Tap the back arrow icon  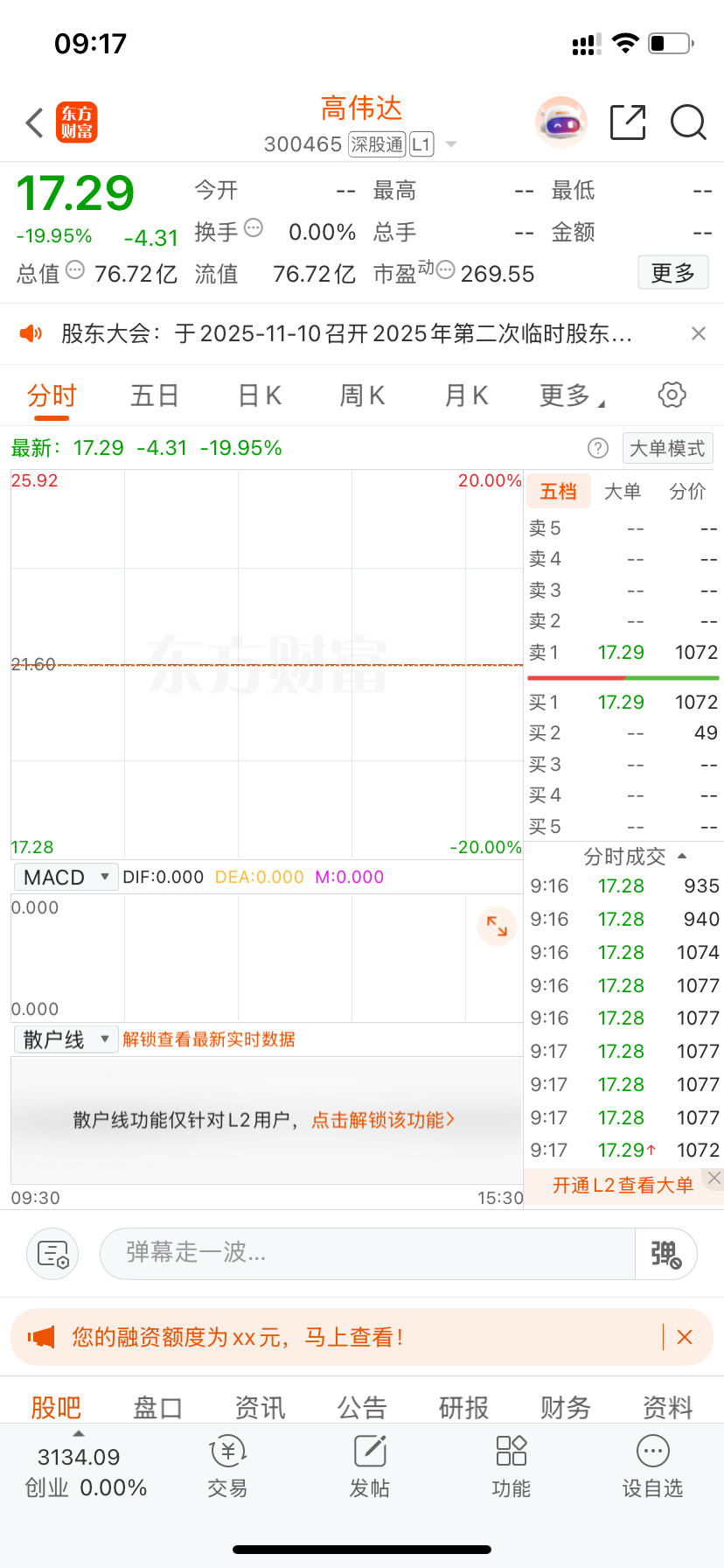(x=35, y=123)
